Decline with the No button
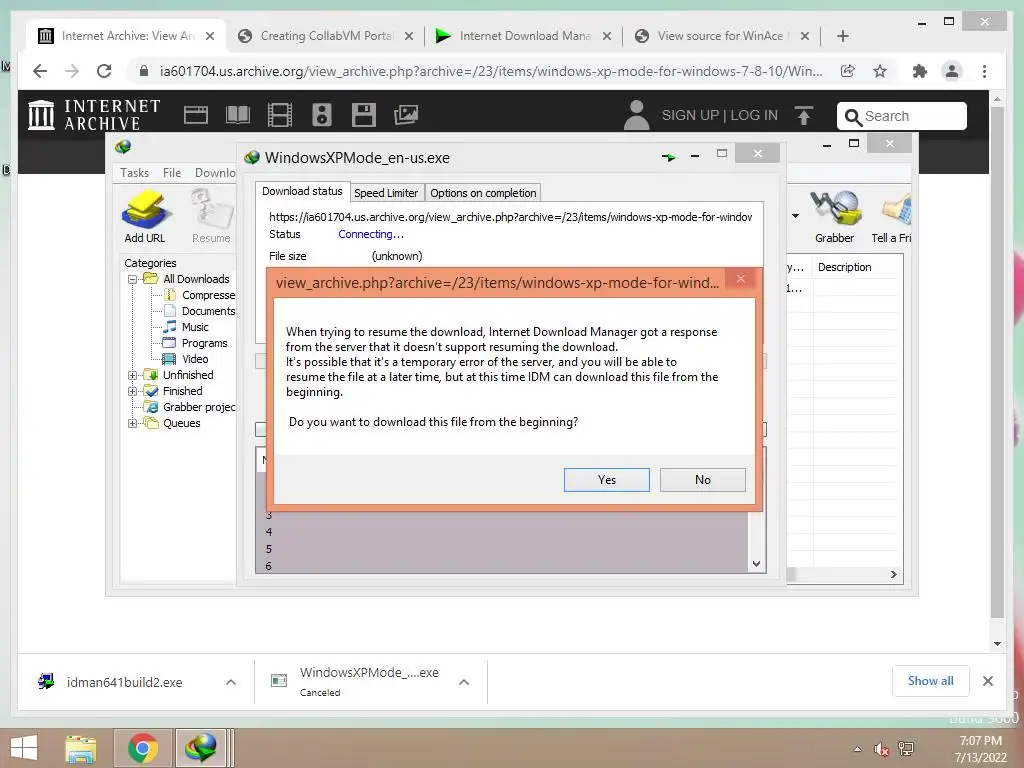Image resolution: width=1024 pixels, height=768 pixels. click(x=702, y=480)
